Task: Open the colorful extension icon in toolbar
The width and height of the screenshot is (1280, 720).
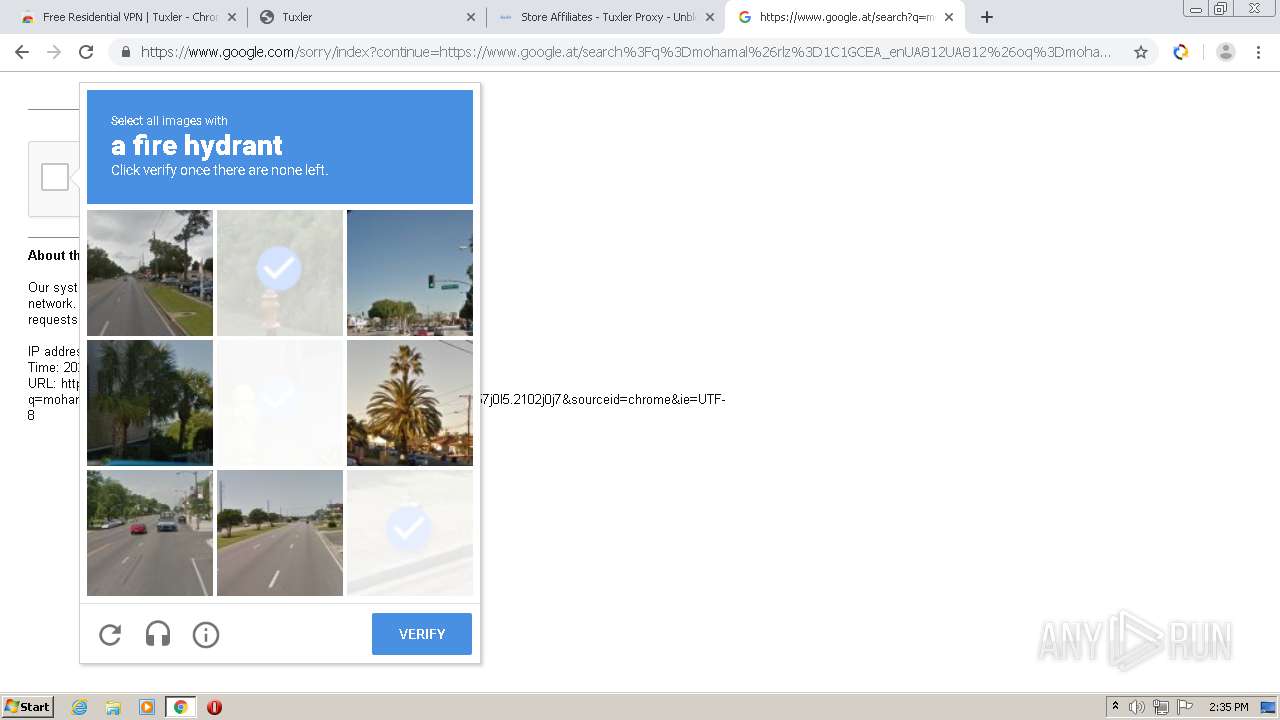Action: [x=1181, y=52]
